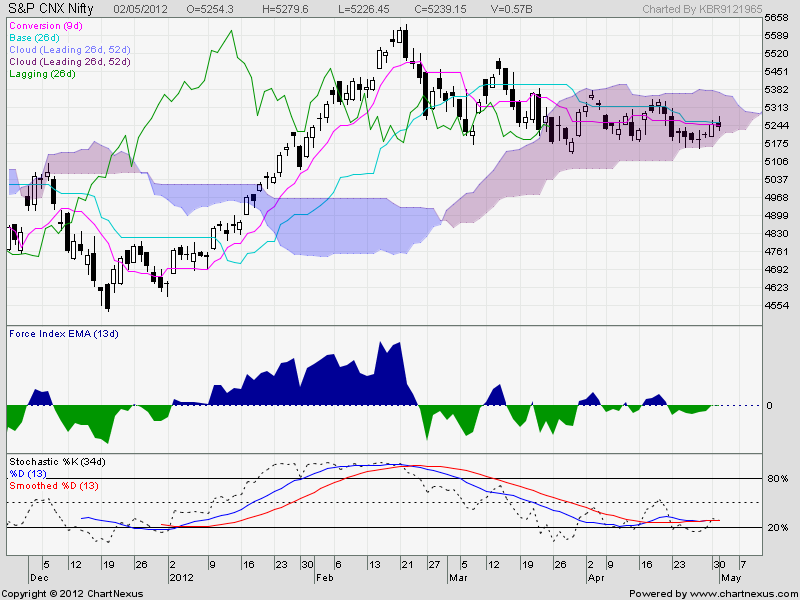The height and width of the screenshot is (600, 800).
Task: Click the Copyright © 2012 ChartNexus text
Action: point(72,594)
